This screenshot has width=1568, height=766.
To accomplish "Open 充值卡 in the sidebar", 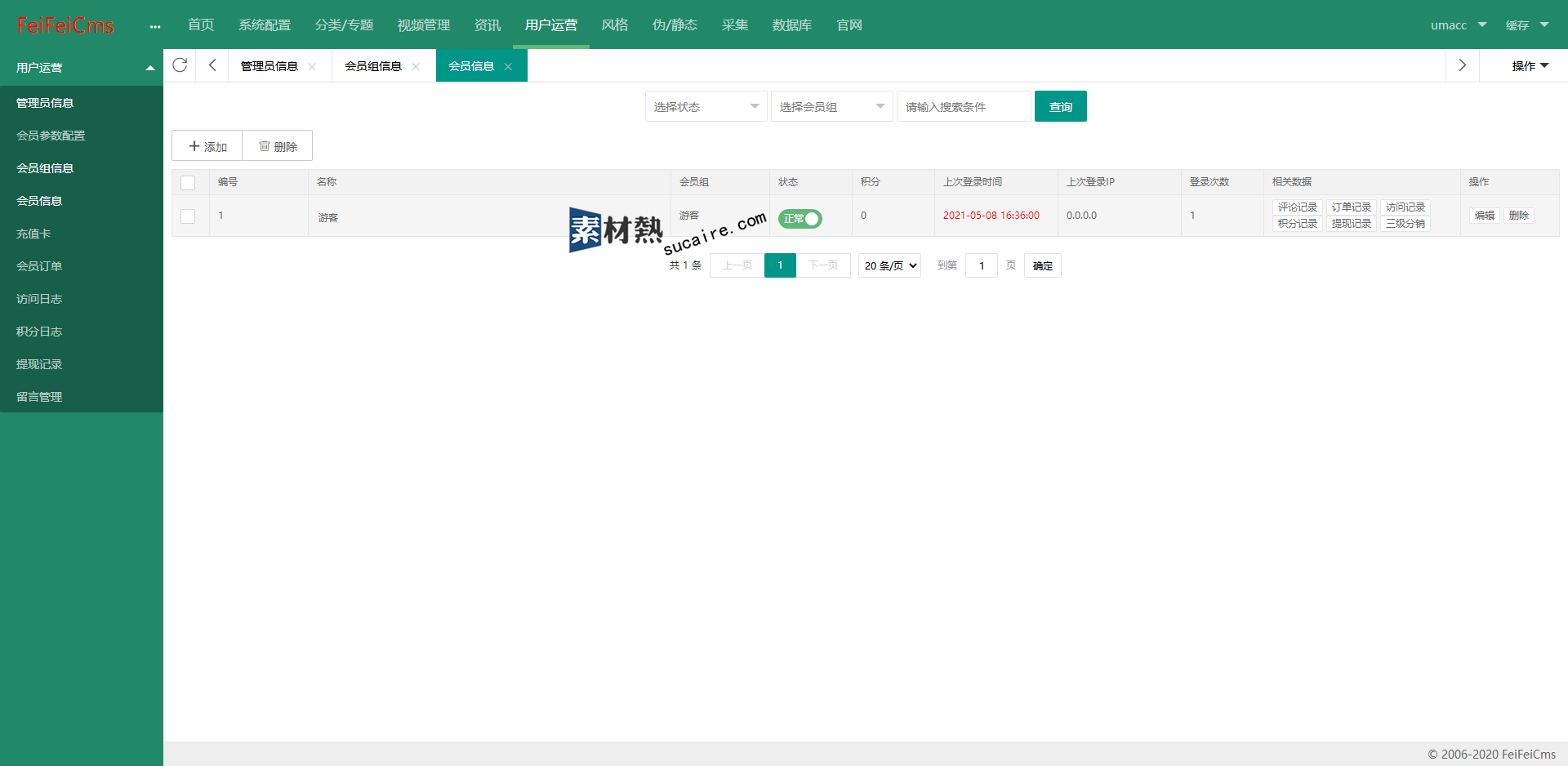I will pyautogui.click(x=33, y=234).
